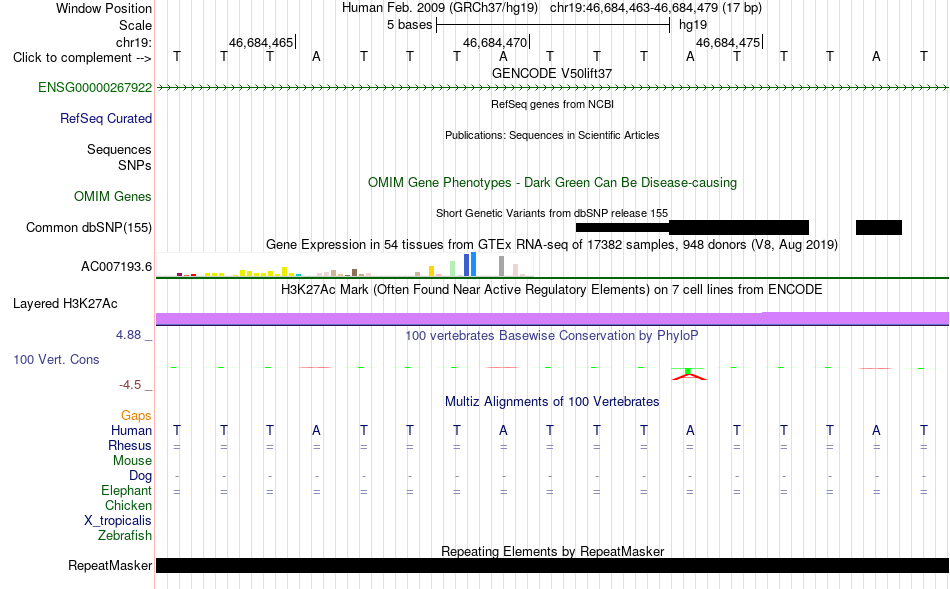Click the RepeatMasker track label
Viewport: 950px width, 589px height.
click(x=110, y=566)
